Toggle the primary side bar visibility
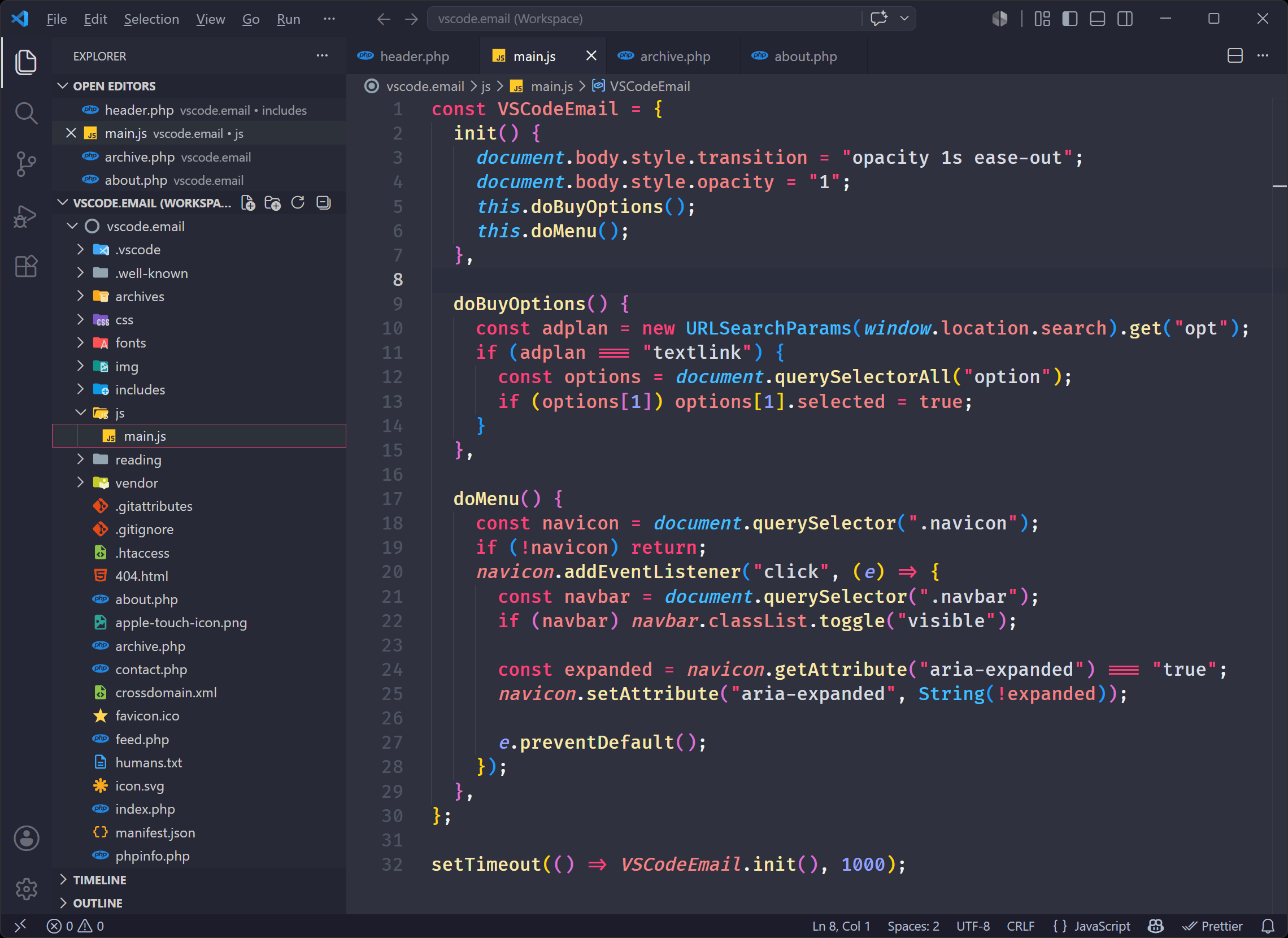This screenshot has width=1288, height=938. 1070,19
